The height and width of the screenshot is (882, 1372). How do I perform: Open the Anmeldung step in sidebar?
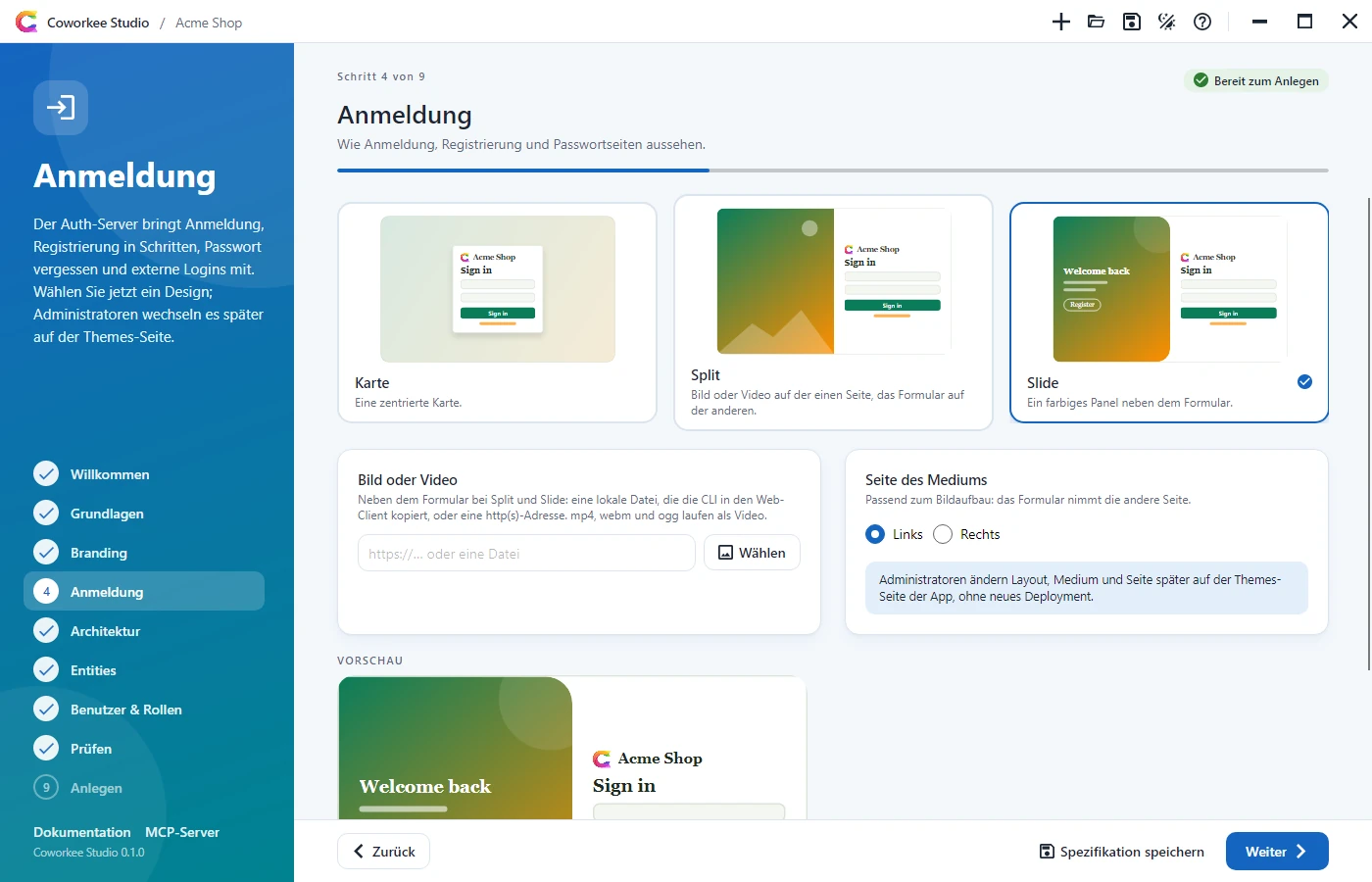click(x=144, y=591)
